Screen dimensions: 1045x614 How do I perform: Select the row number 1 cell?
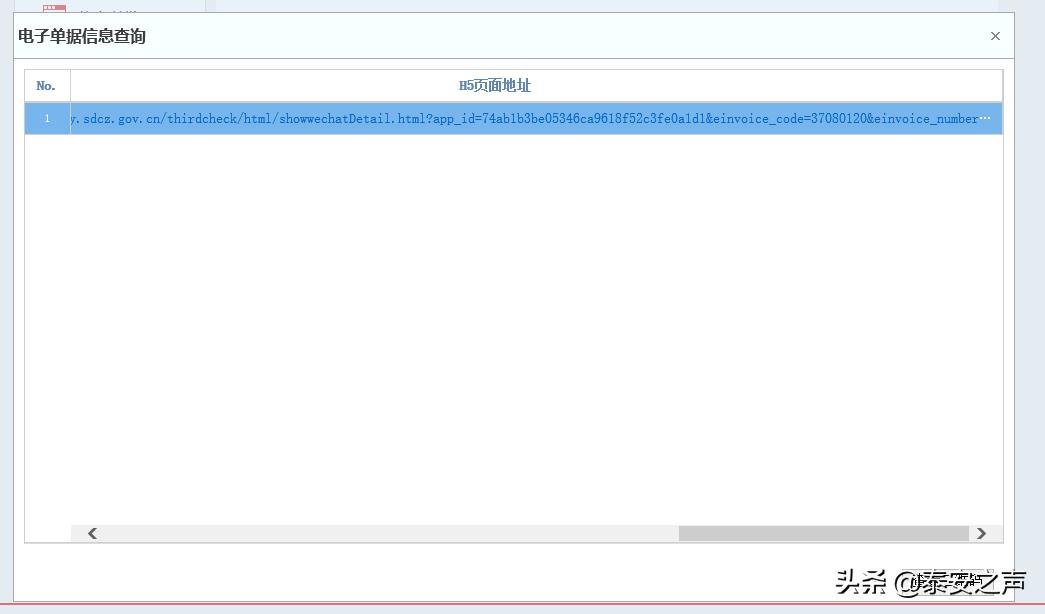(47, 119)
